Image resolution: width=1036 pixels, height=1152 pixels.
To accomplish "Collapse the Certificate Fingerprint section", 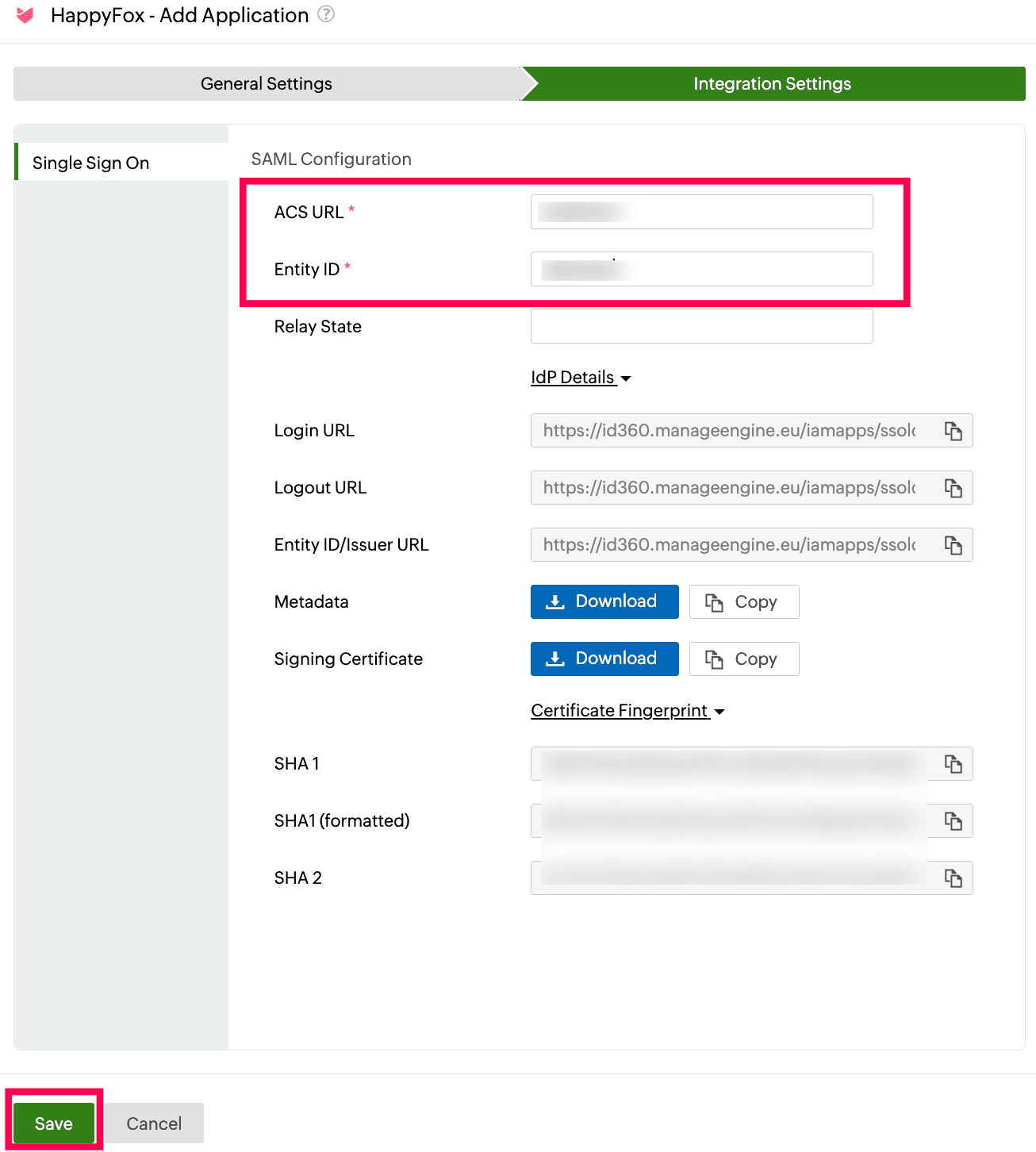I will pyautogui.click(x=627, y=711).
